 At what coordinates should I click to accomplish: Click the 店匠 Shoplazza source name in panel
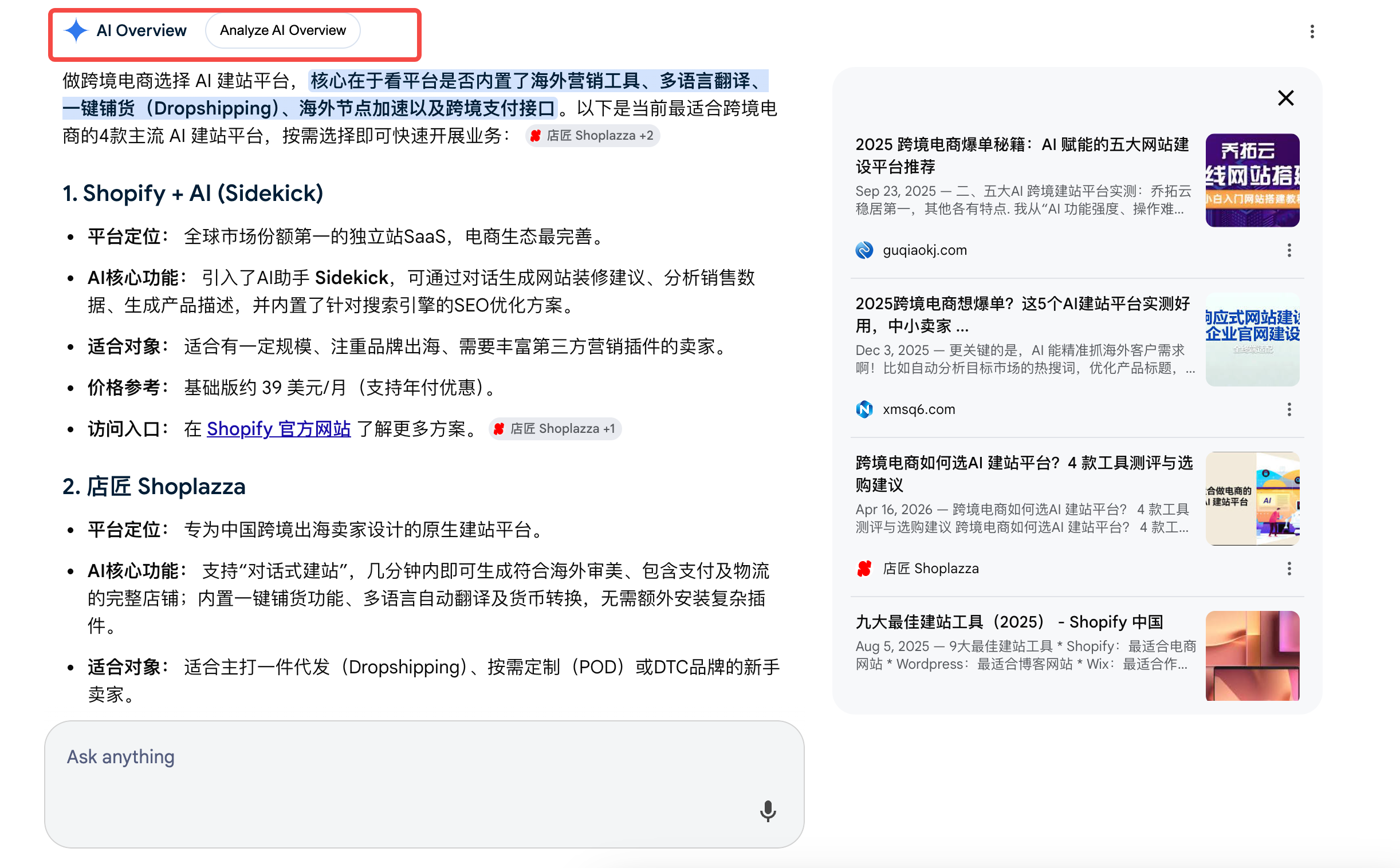930,569
